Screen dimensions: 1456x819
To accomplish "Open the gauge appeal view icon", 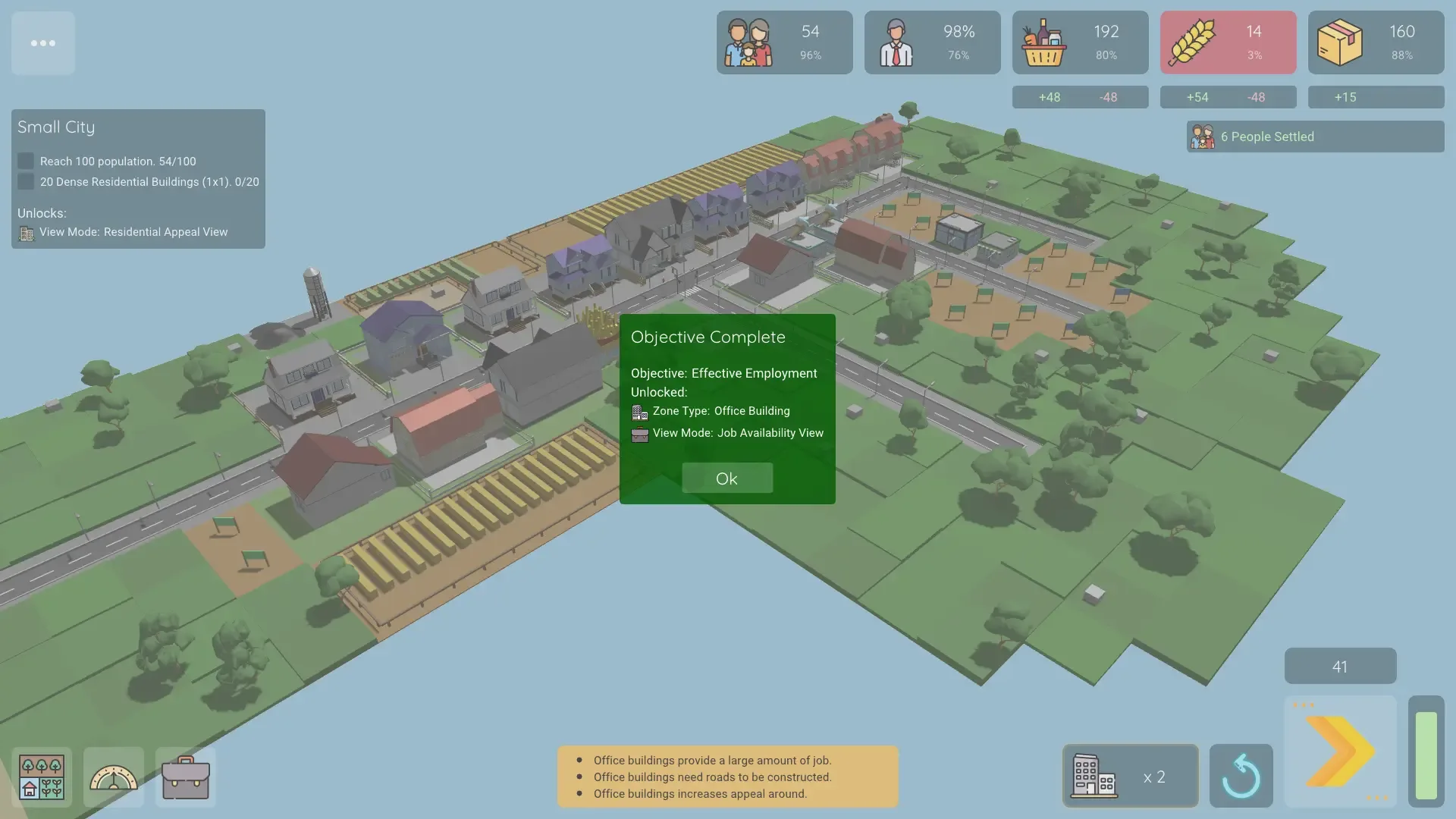I will [x=114, y=777].
